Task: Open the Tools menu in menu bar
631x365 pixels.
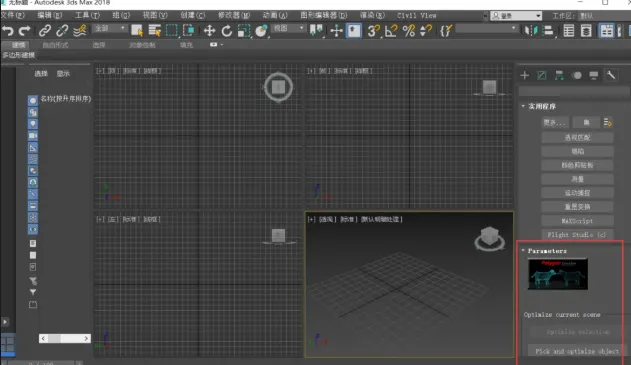Action: pos(87,15)
